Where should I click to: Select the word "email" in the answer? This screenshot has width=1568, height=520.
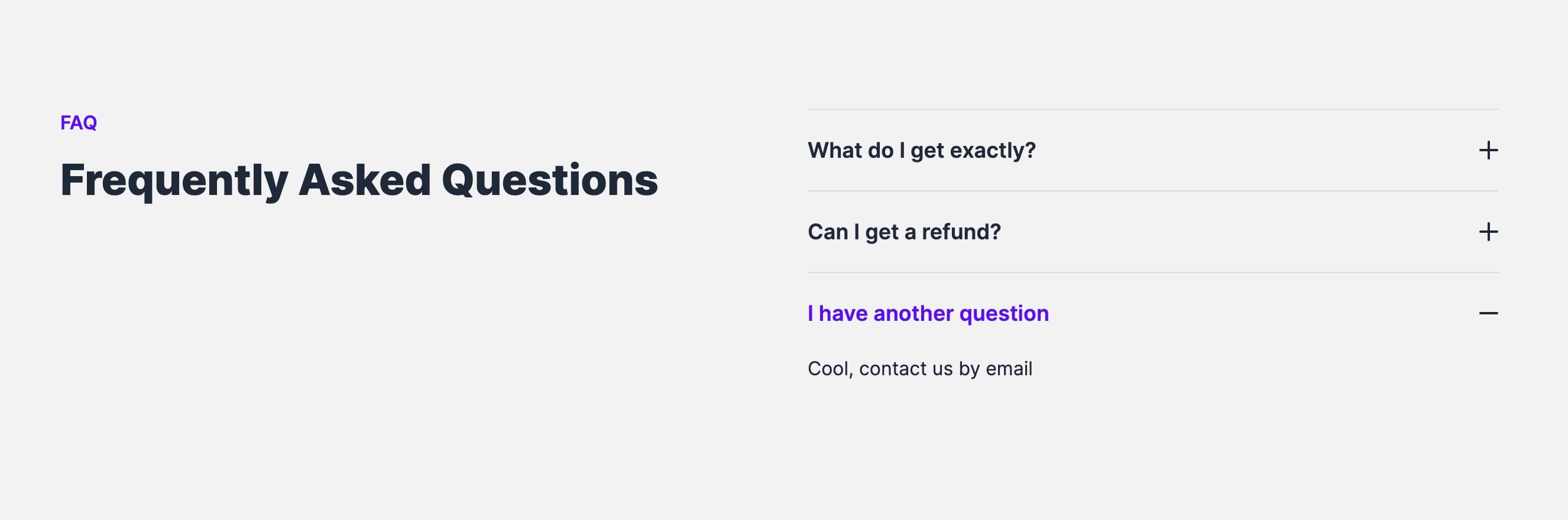coord(1009,369)
